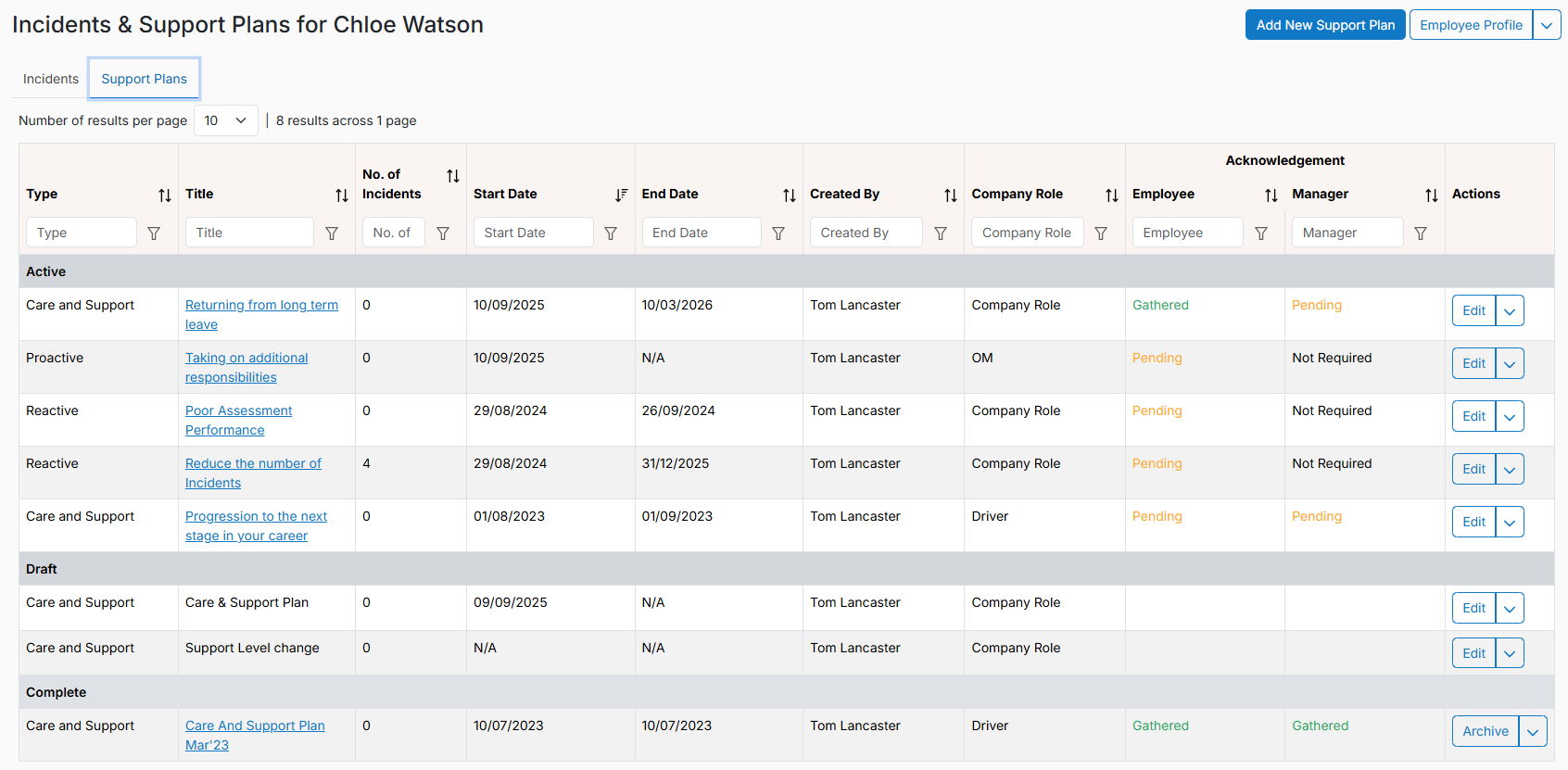Open filter options for End Date
The height and width of the screenshot is (770, 1568).
[x=778, y=234]
